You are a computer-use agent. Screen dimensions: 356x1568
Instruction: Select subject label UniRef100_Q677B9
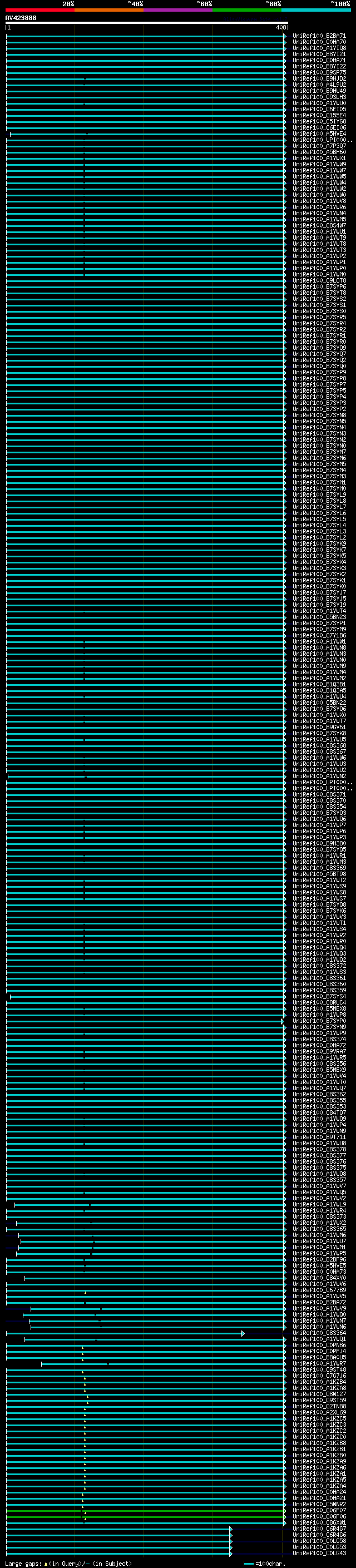319,1290
